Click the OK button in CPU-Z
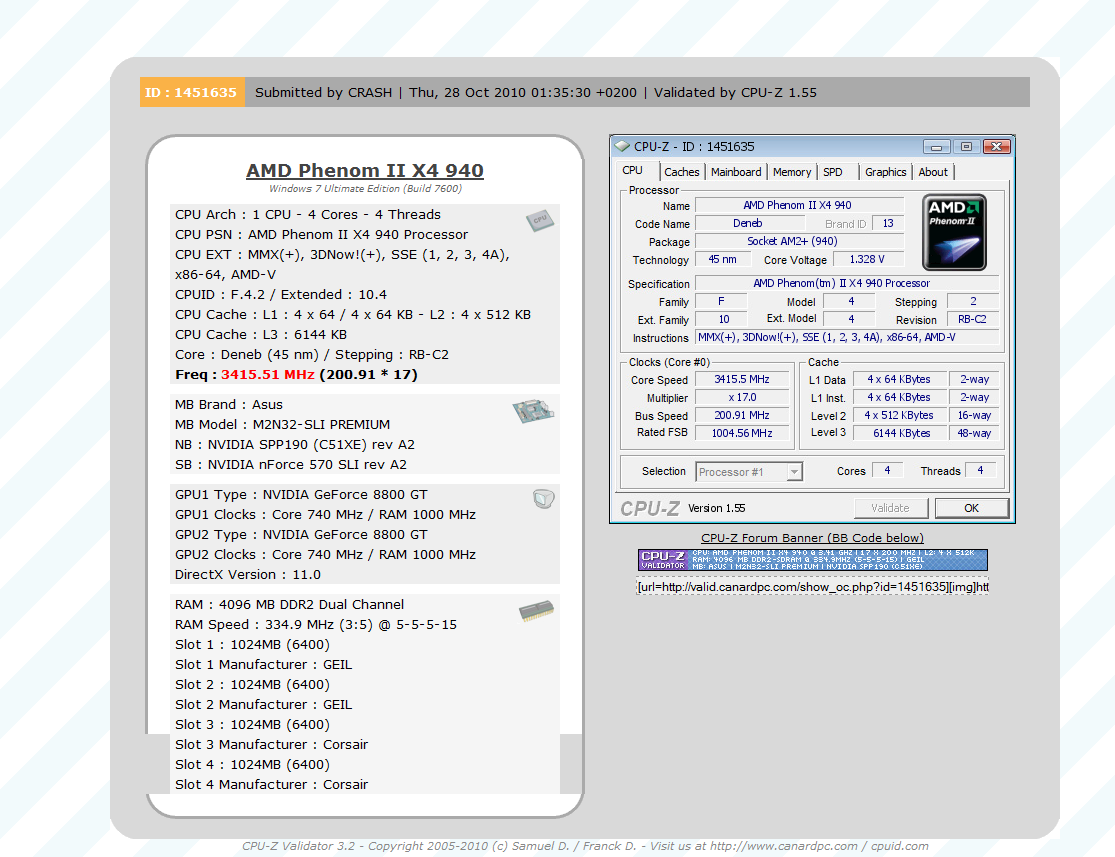 click(971, 508)
